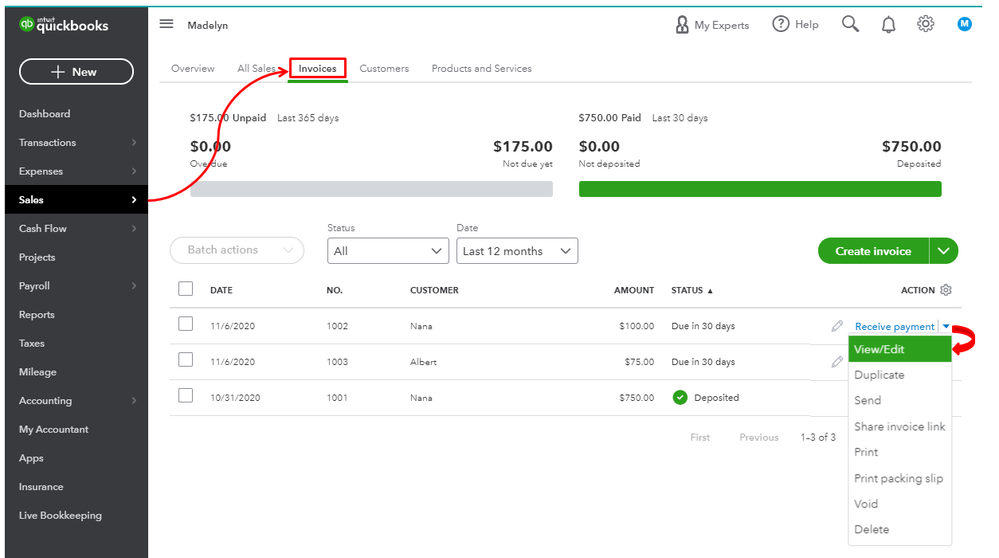
Task: Choose Share invoice link option
Action: tap(900, 426)
